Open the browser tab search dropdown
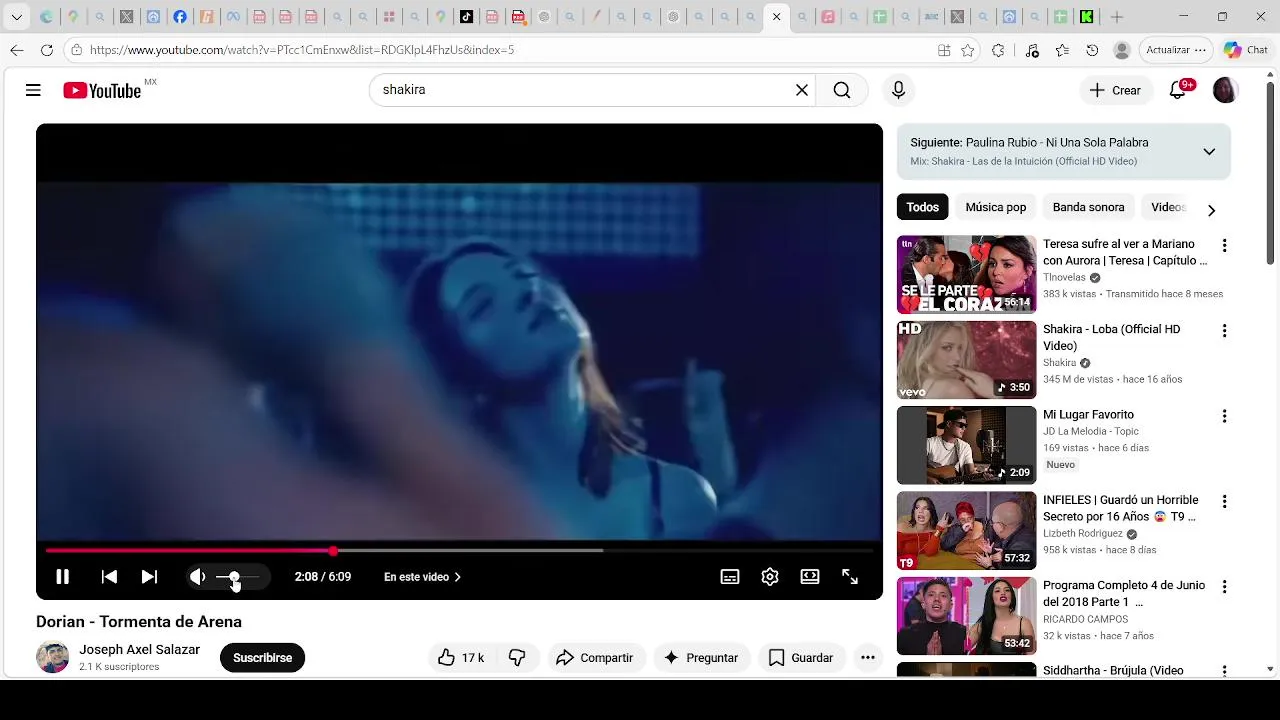 click(x=17, y=17)
